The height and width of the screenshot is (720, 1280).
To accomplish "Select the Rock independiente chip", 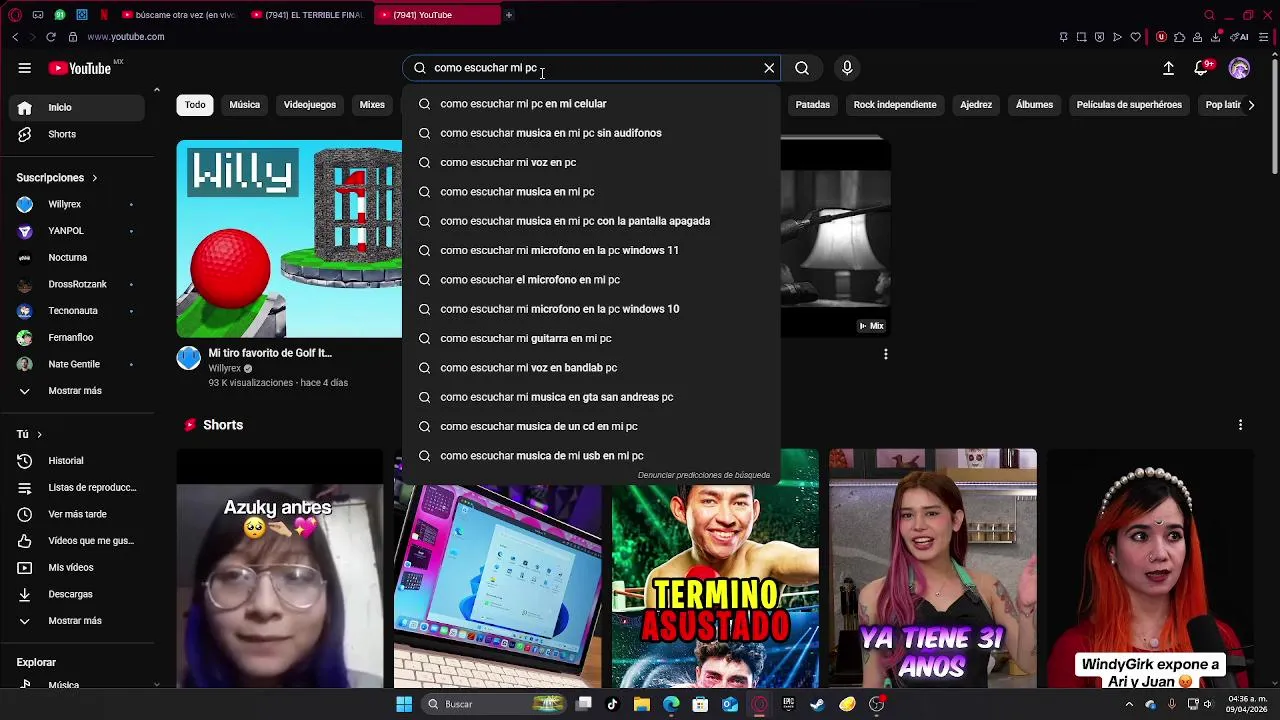I will click(895, 105).
